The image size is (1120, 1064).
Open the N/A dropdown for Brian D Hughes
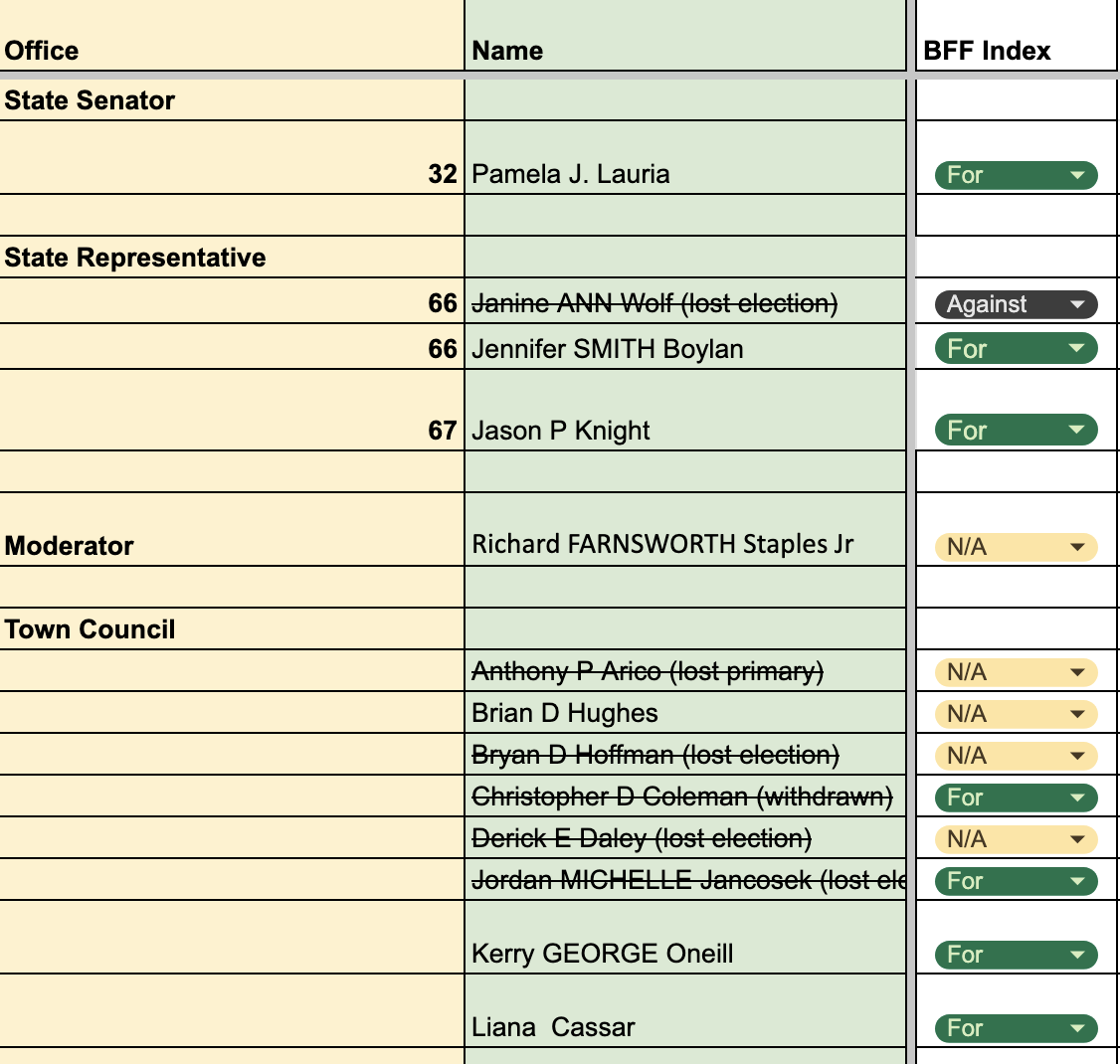pyautogui.click(x=1016, y=713)
